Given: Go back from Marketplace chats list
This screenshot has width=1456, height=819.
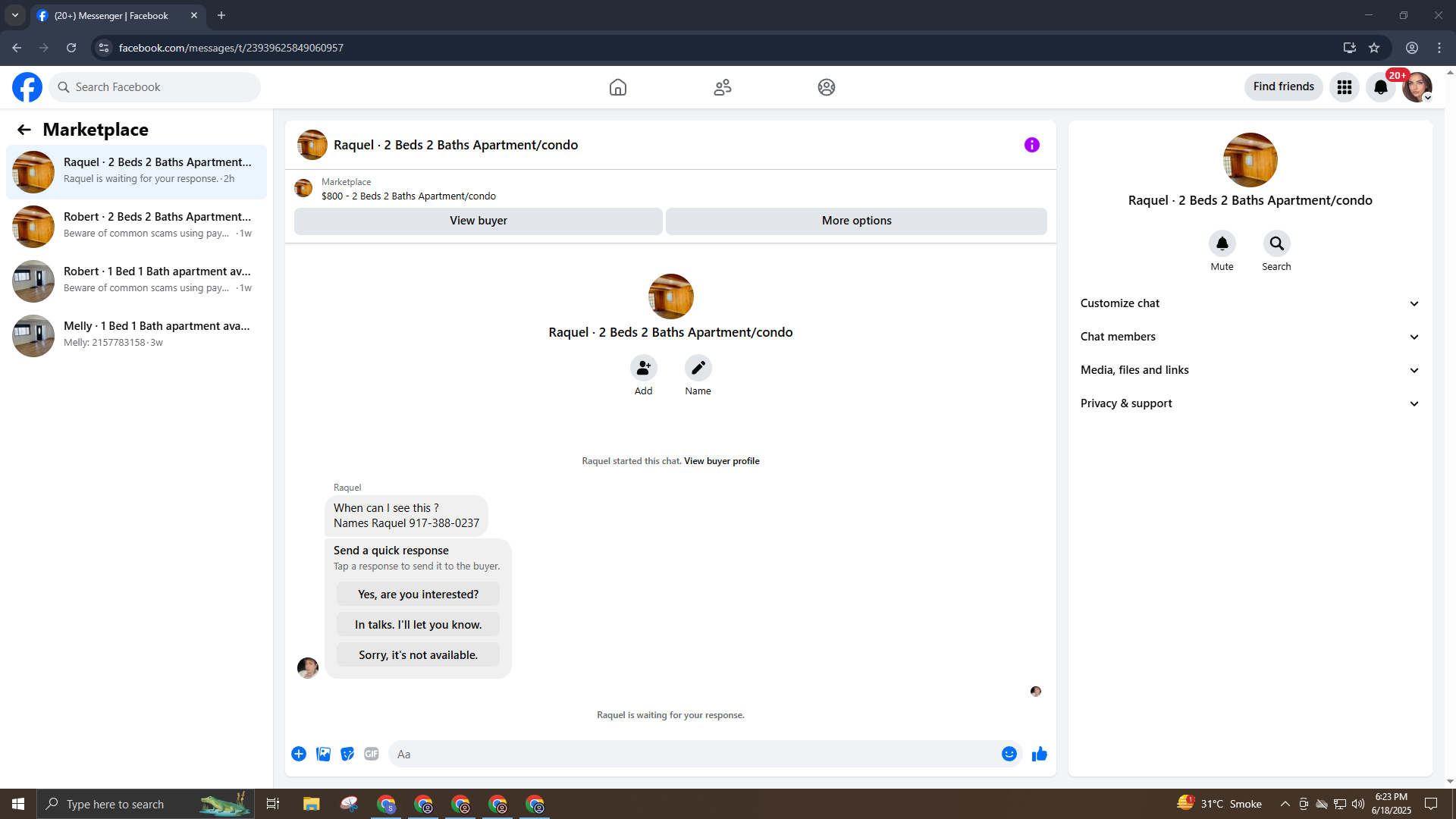Looking at the screenshot, I should (24, 130).
